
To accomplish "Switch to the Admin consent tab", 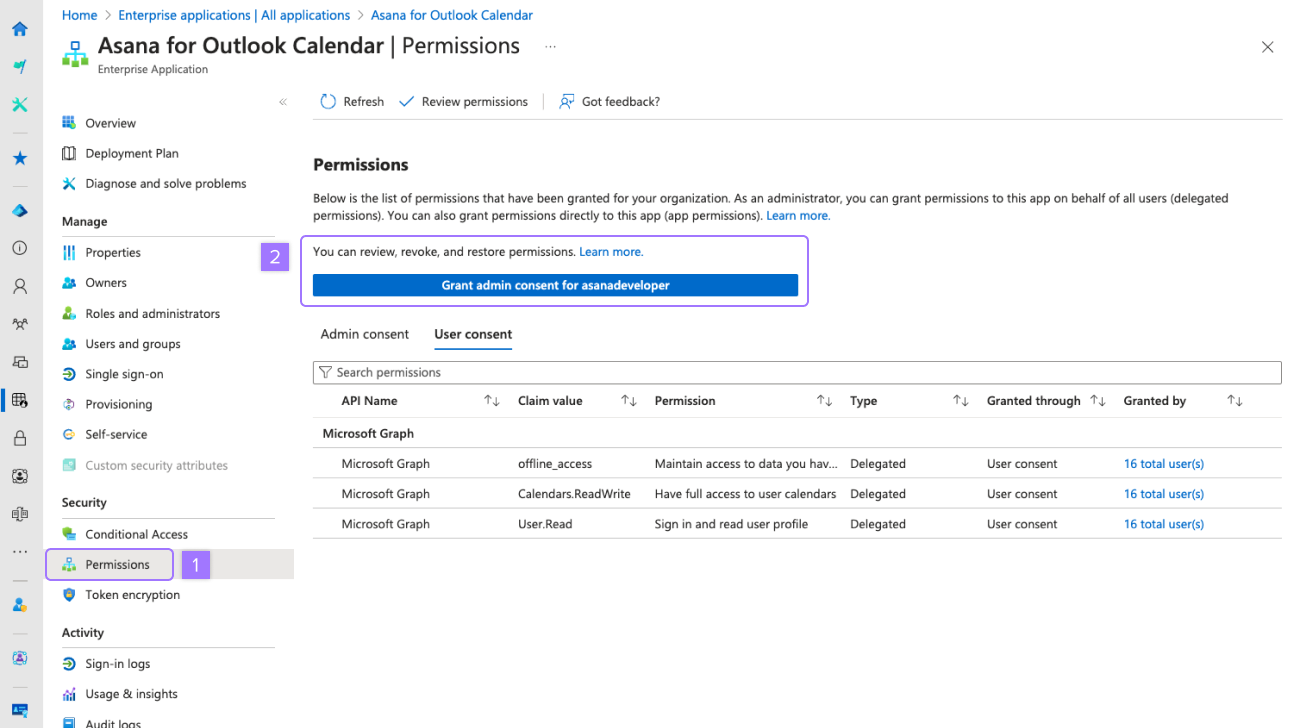I will pyautogui.click(x=365, y=334).
